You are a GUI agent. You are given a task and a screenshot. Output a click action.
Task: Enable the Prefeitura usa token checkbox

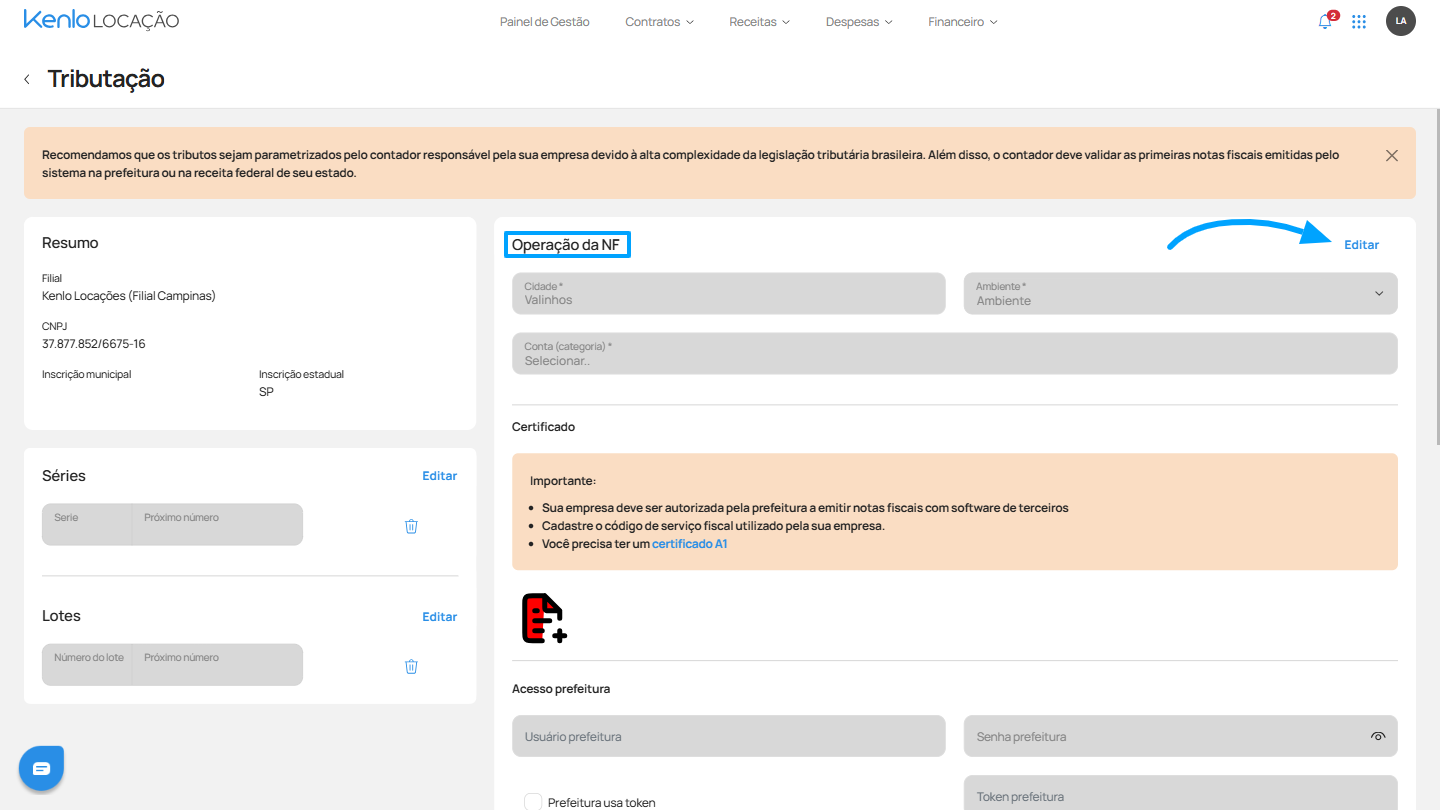(x=533, y=802)
